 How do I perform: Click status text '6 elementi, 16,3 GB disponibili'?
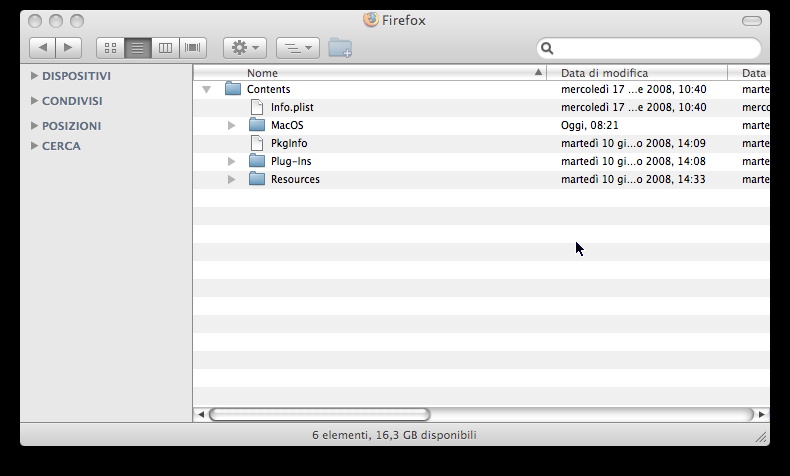(x=394, y=435)
